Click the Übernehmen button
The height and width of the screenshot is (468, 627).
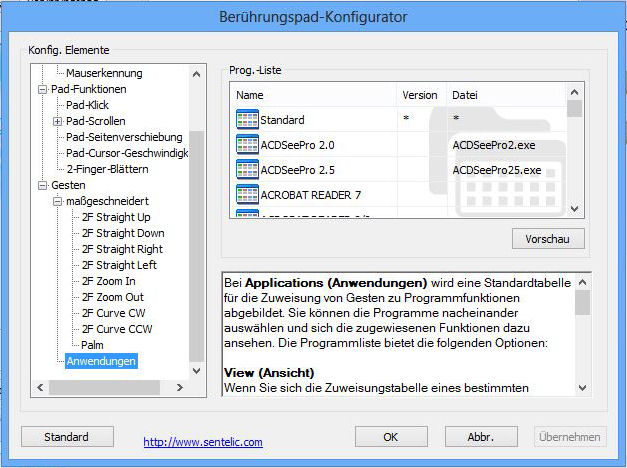pos(570,437)
